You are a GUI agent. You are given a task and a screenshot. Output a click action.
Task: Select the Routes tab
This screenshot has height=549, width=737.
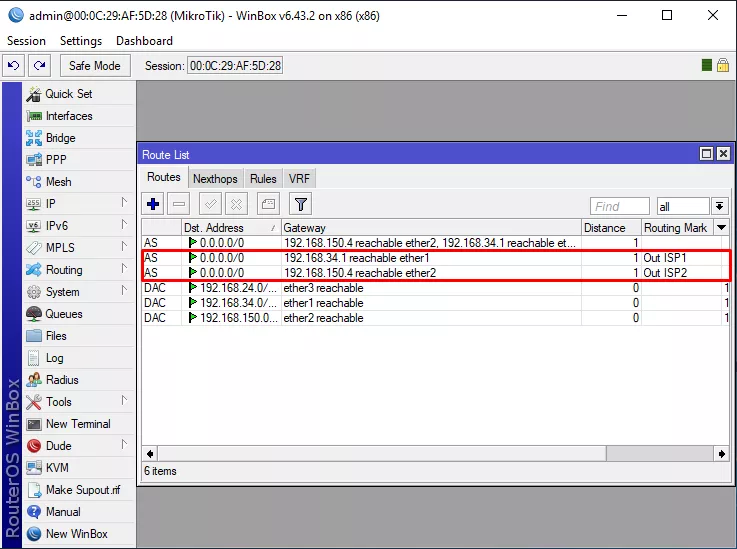click(x=164, y=177)
